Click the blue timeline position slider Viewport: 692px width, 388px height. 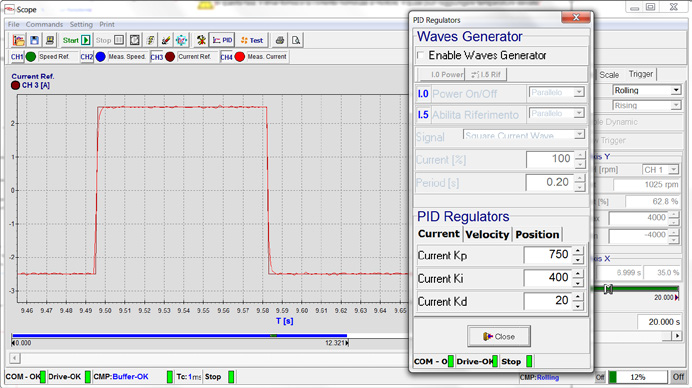tap(179, 336)
